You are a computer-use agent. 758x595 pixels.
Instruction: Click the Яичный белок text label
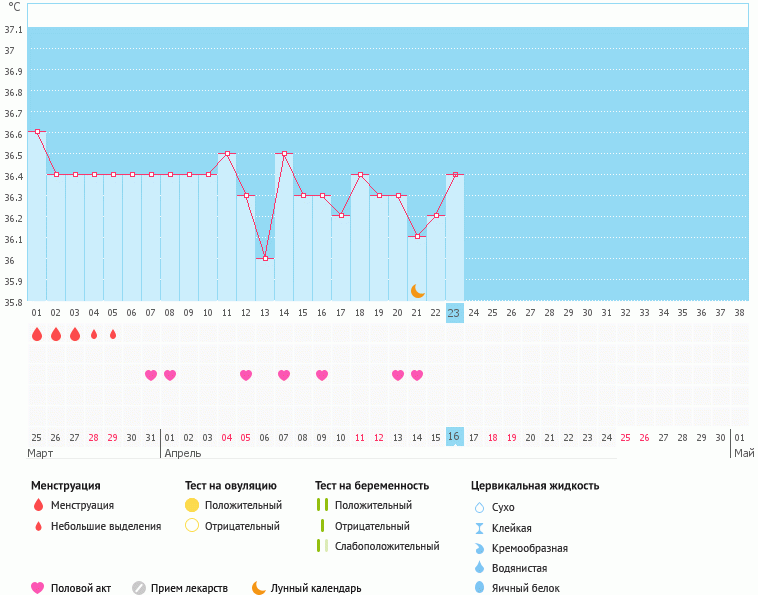(x=525, y=588)
